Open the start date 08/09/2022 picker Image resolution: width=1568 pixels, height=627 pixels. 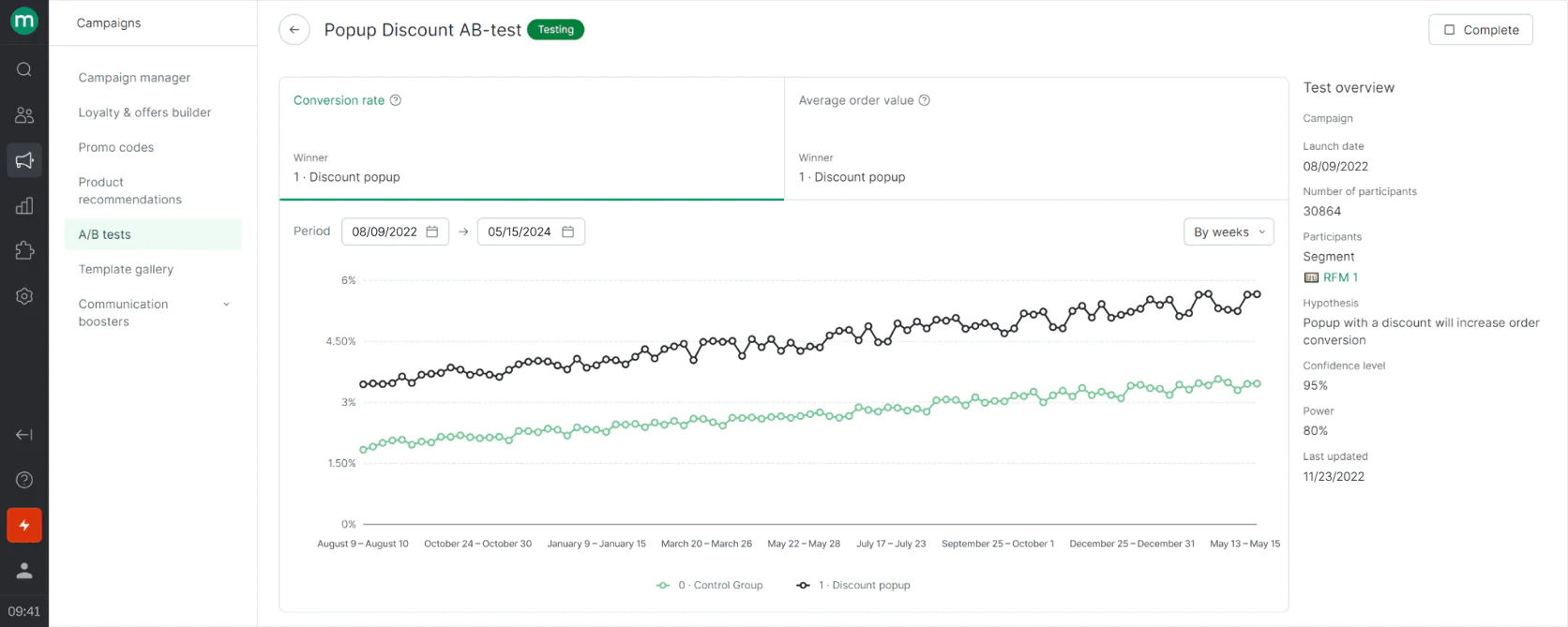pyautogui.click(x=395, y=231)
